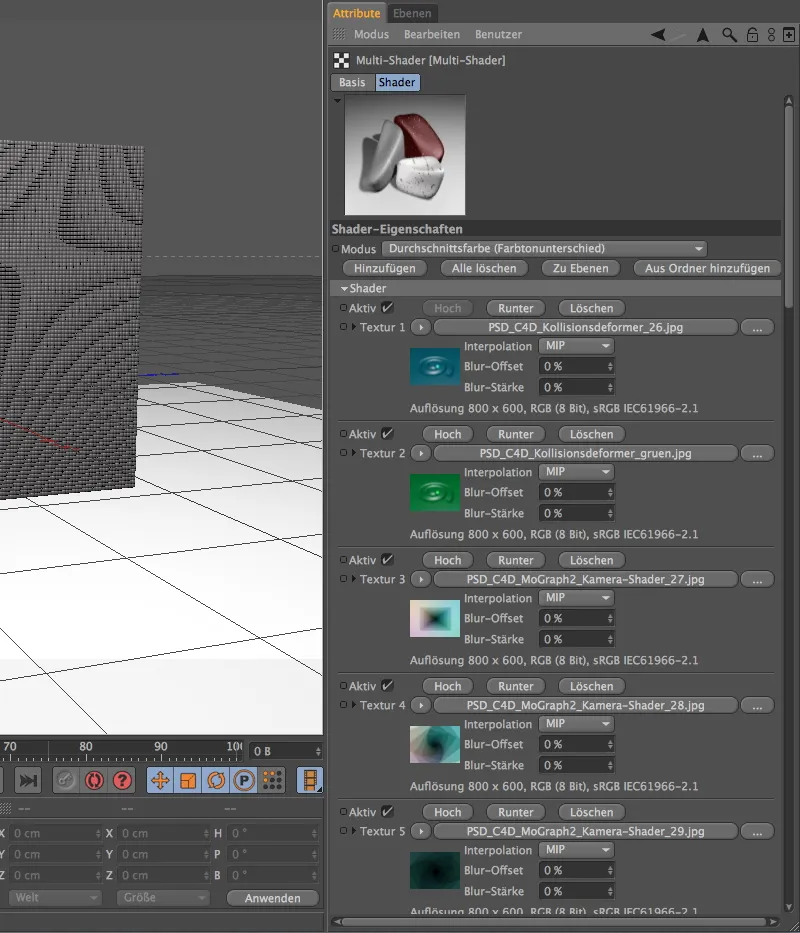The width and height of the screenshot is (800, 933).
Task: Open the Interpolation MIP dropdown for Textur 2
Action: (576, 471)
